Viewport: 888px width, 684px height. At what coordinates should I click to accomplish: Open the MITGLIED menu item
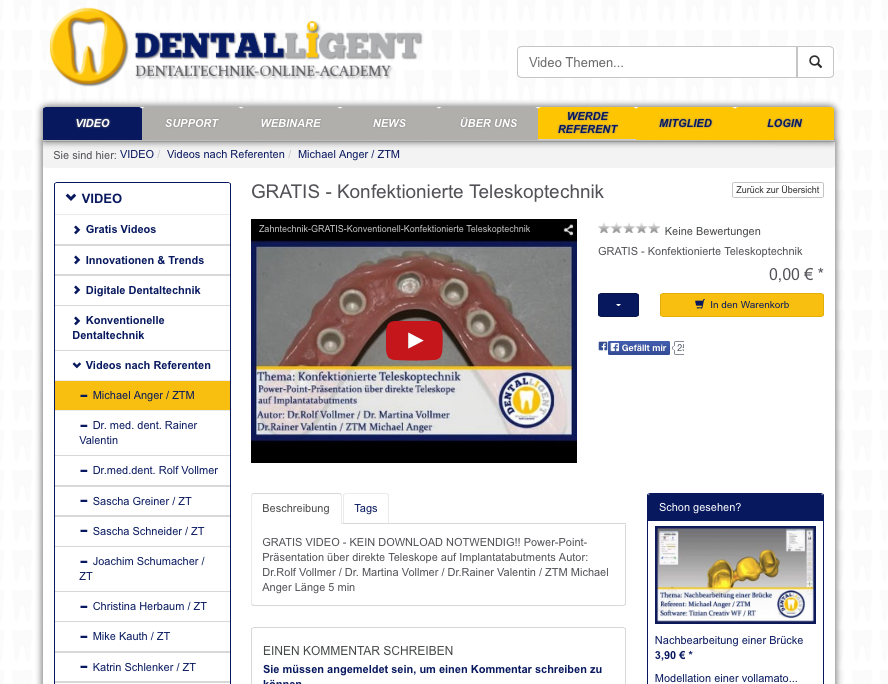pyautogui.click(x=685, y=123)
